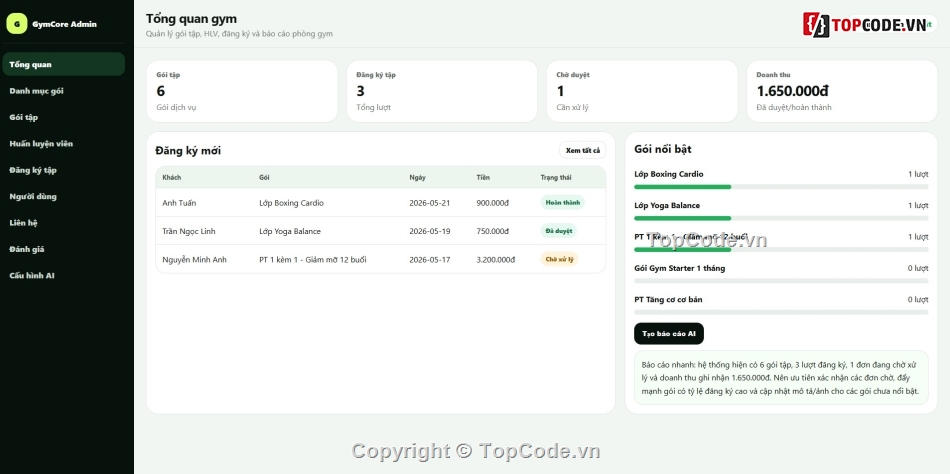Viewport: 950px width, 474px height.
Task: Click the Tạo báo cáo AI button
Action: [669, 333]
